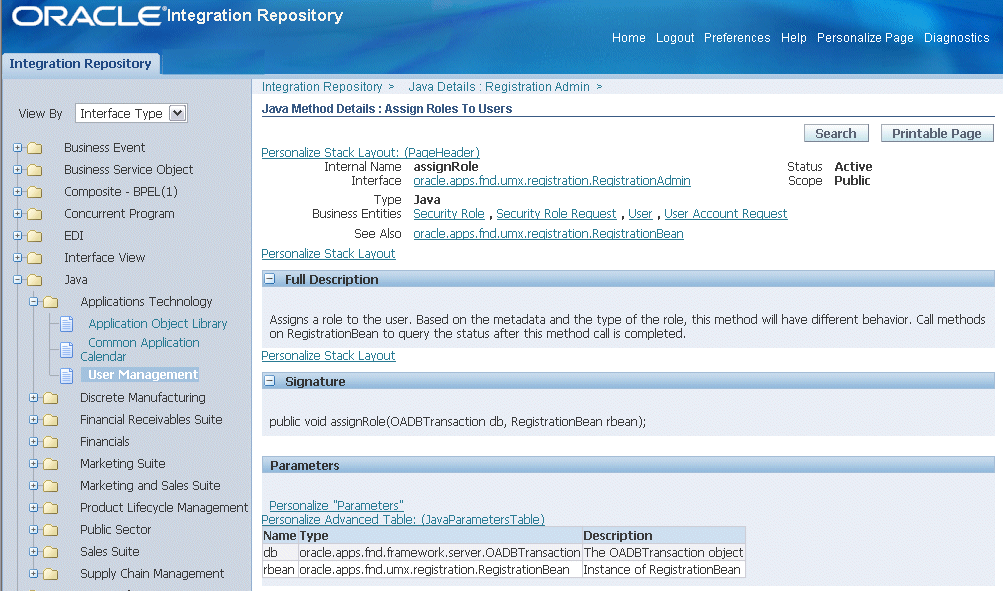Expand the Marketing and Sales Suite node
1003x591 pixels.
point(34,485)
